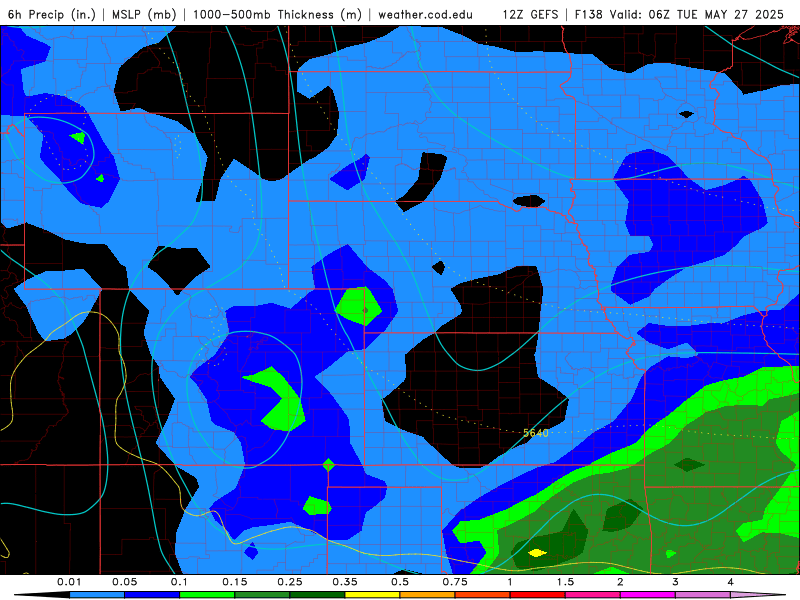Viewport: 800px width, 600px height.
Task: Select the orange 0.75–1 legend swatch
Action: [x=483, y=595]
